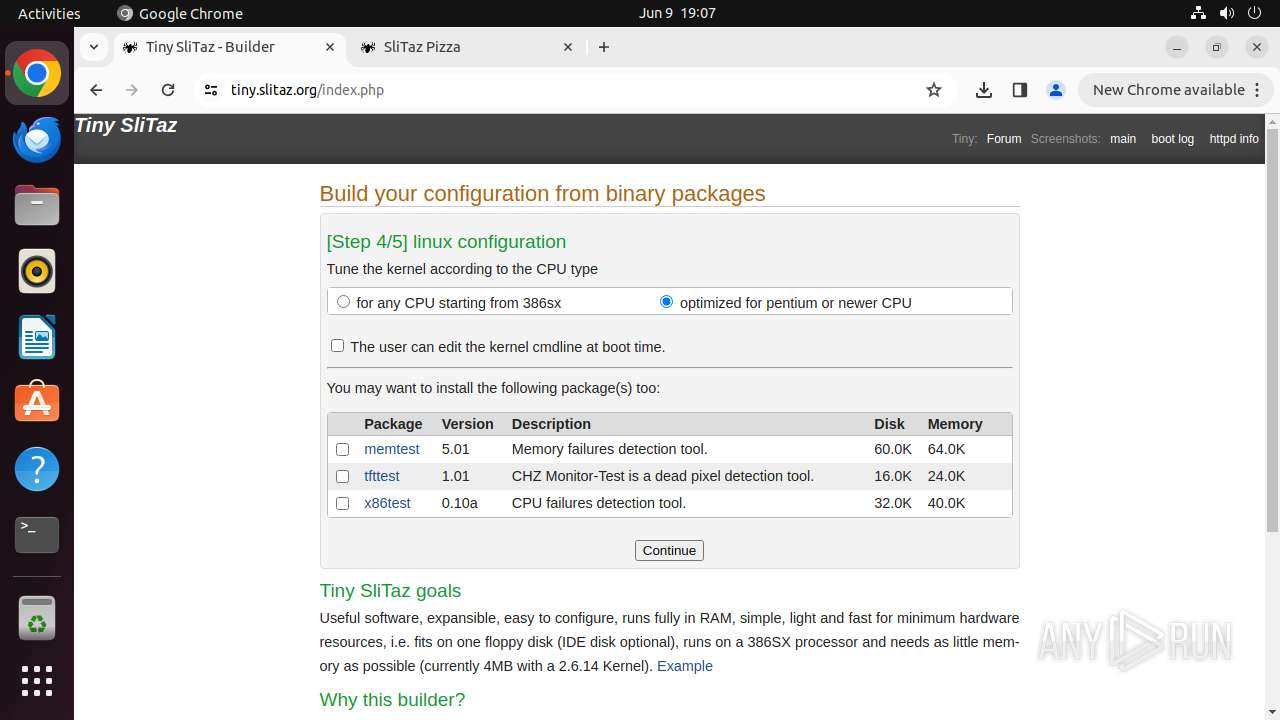Select 'for any CPU starting from 386sx' radio
The image size is (1280, 720).
click(x=343, y=302)
